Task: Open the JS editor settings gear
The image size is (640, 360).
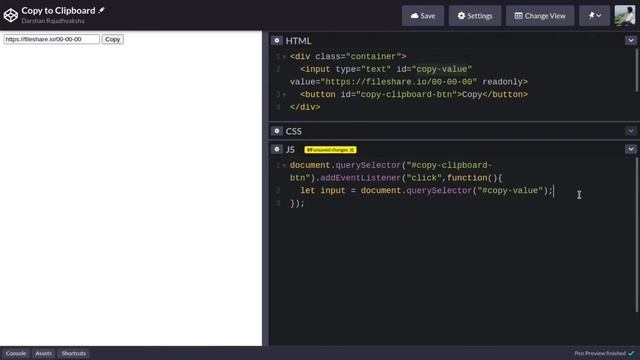Action: (x=277, y=149)
